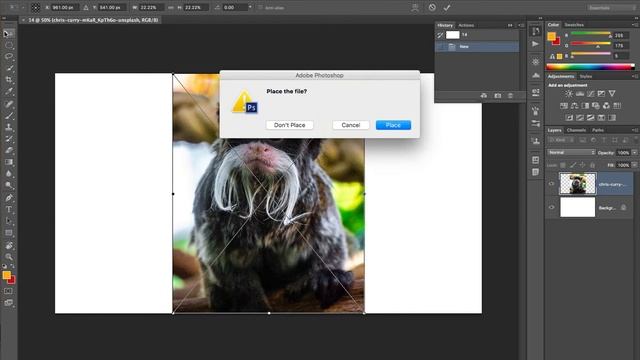
Task: Delete current state in History panel
Action: pyautogui.click(x=510, y=96)
